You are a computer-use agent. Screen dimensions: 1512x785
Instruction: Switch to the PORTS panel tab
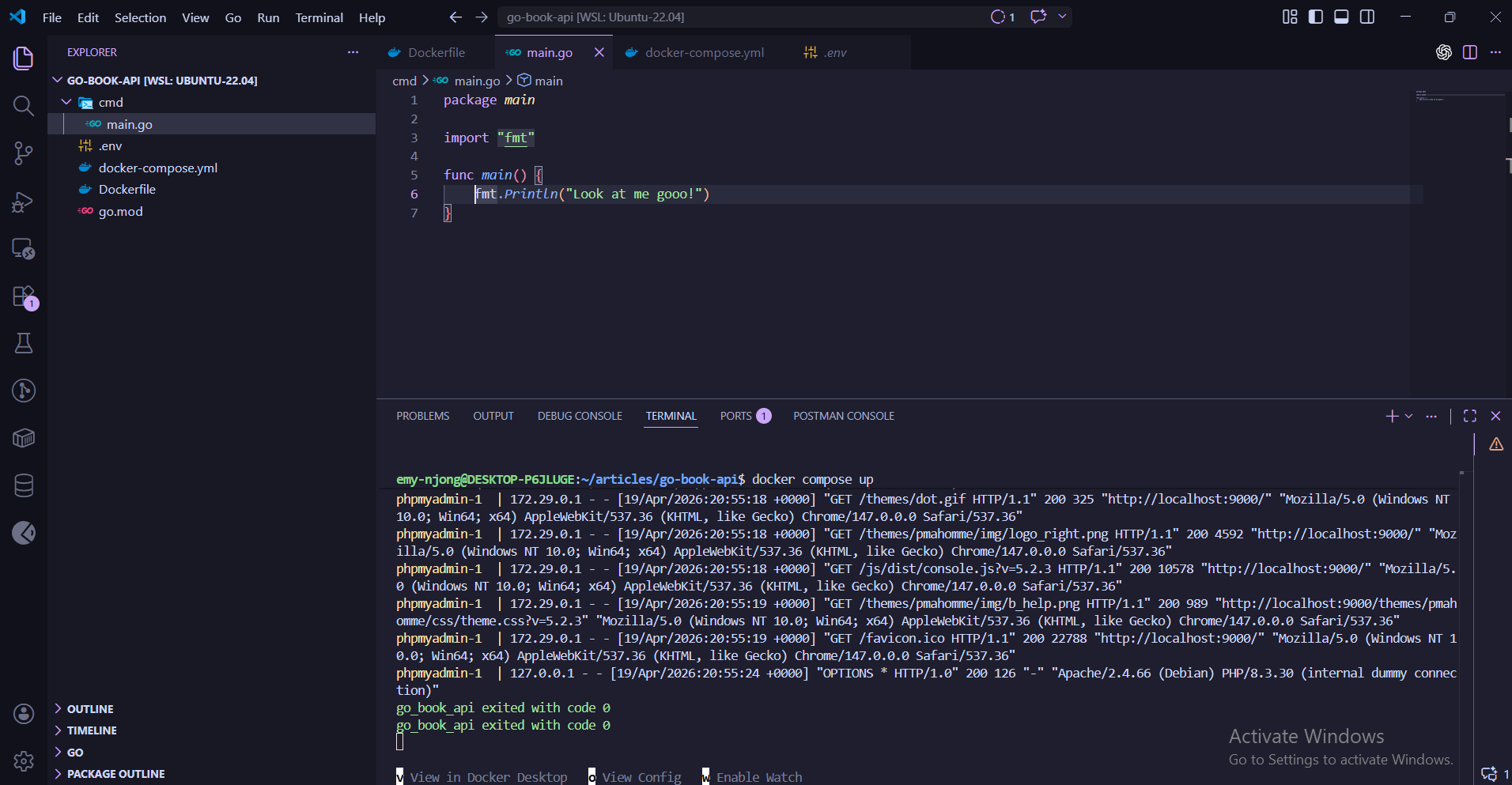[x=735, y=416]
